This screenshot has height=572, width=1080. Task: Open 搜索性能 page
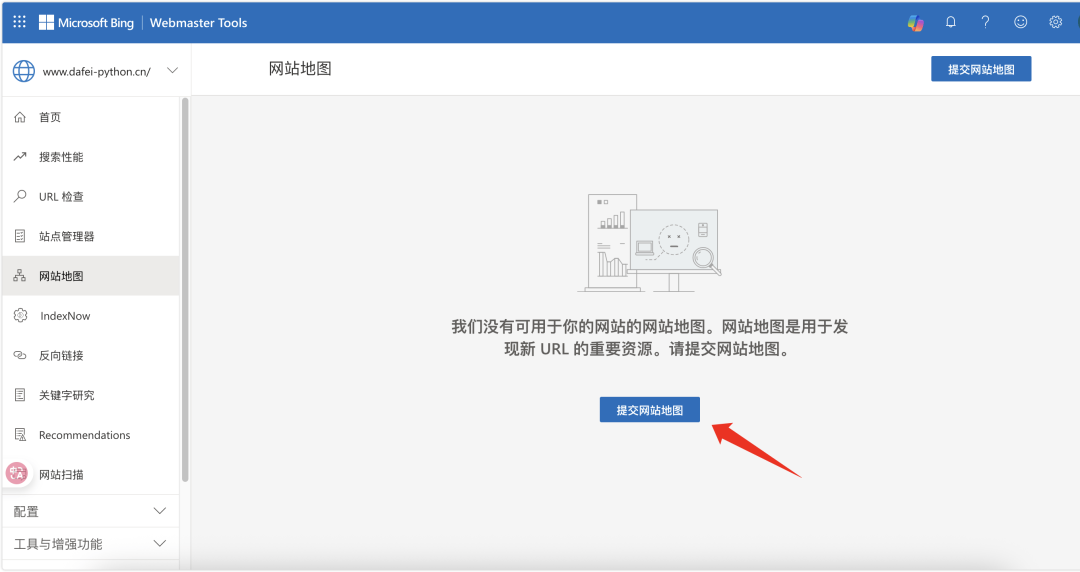[x=91, y=157]
